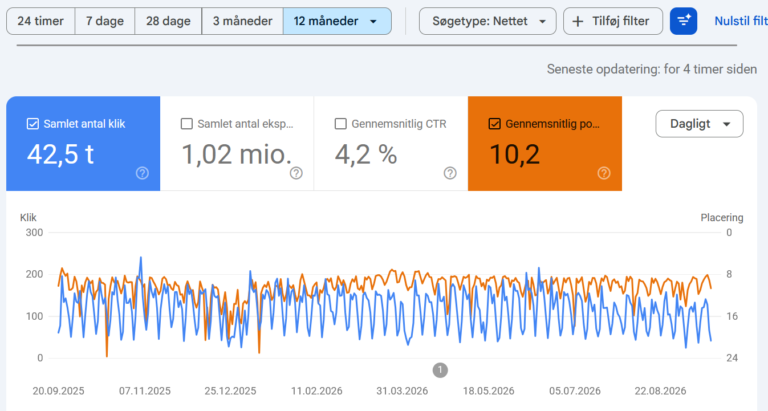This screenshot has width=768, height=411.
Task: Click the Placering axis title
Action: point(721,218)
